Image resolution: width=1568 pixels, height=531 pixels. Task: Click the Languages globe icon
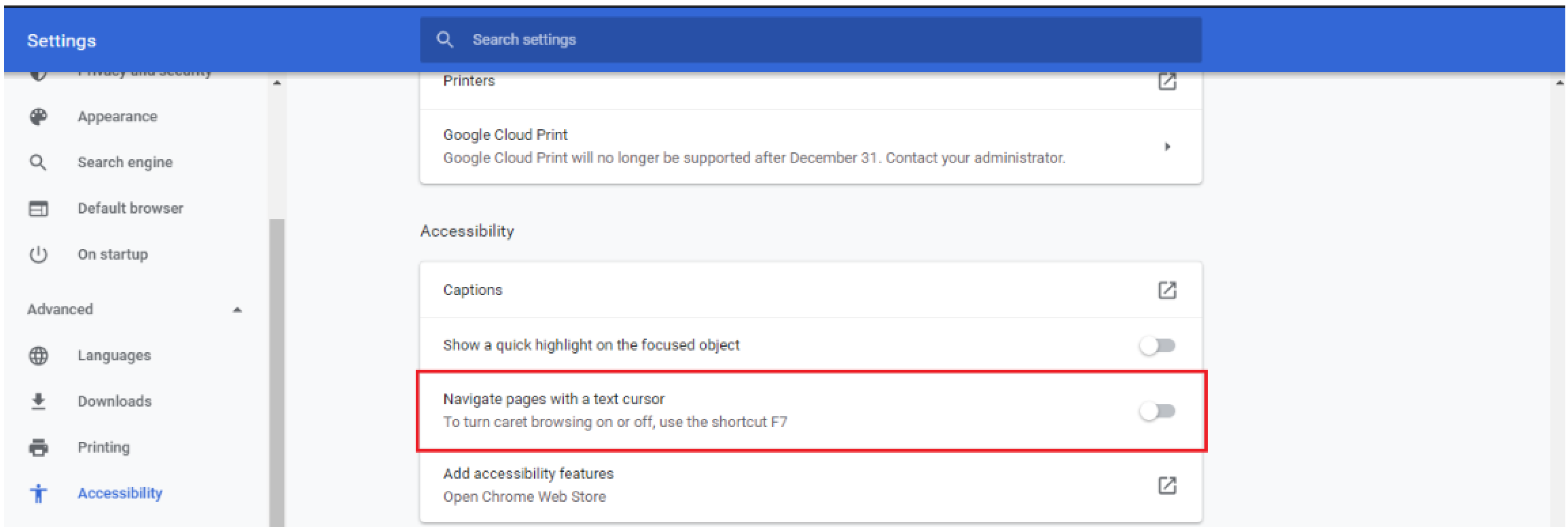[x=39, y=356]
